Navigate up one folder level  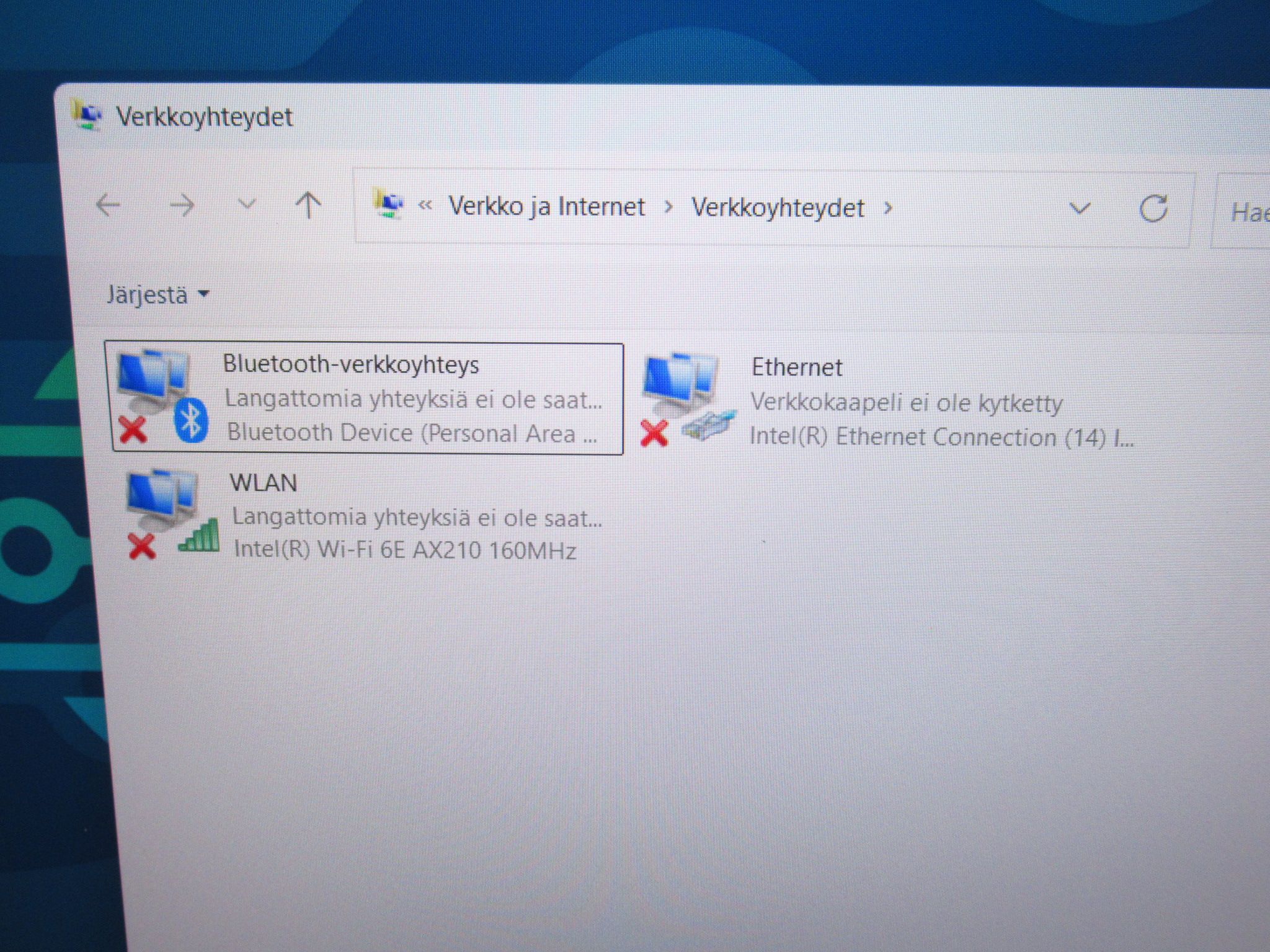(308, 205)
